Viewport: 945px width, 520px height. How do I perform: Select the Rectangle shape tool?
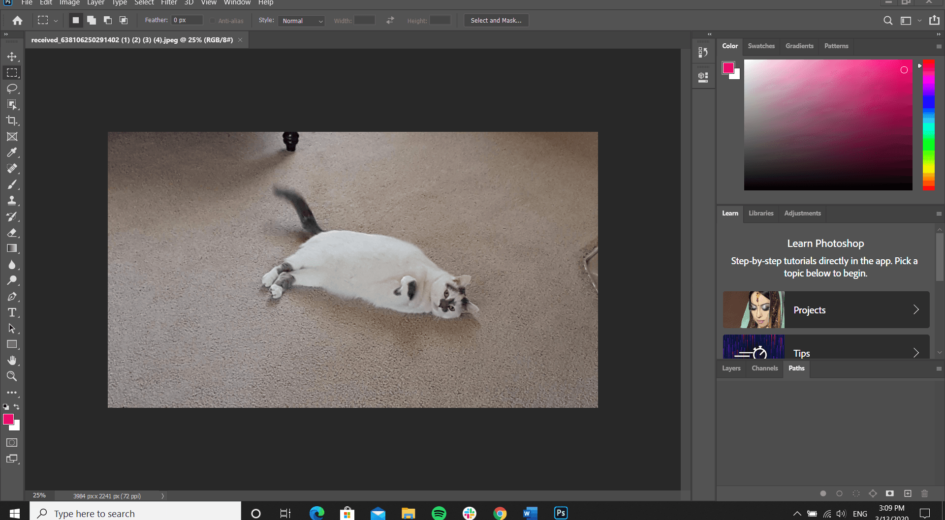11,344
